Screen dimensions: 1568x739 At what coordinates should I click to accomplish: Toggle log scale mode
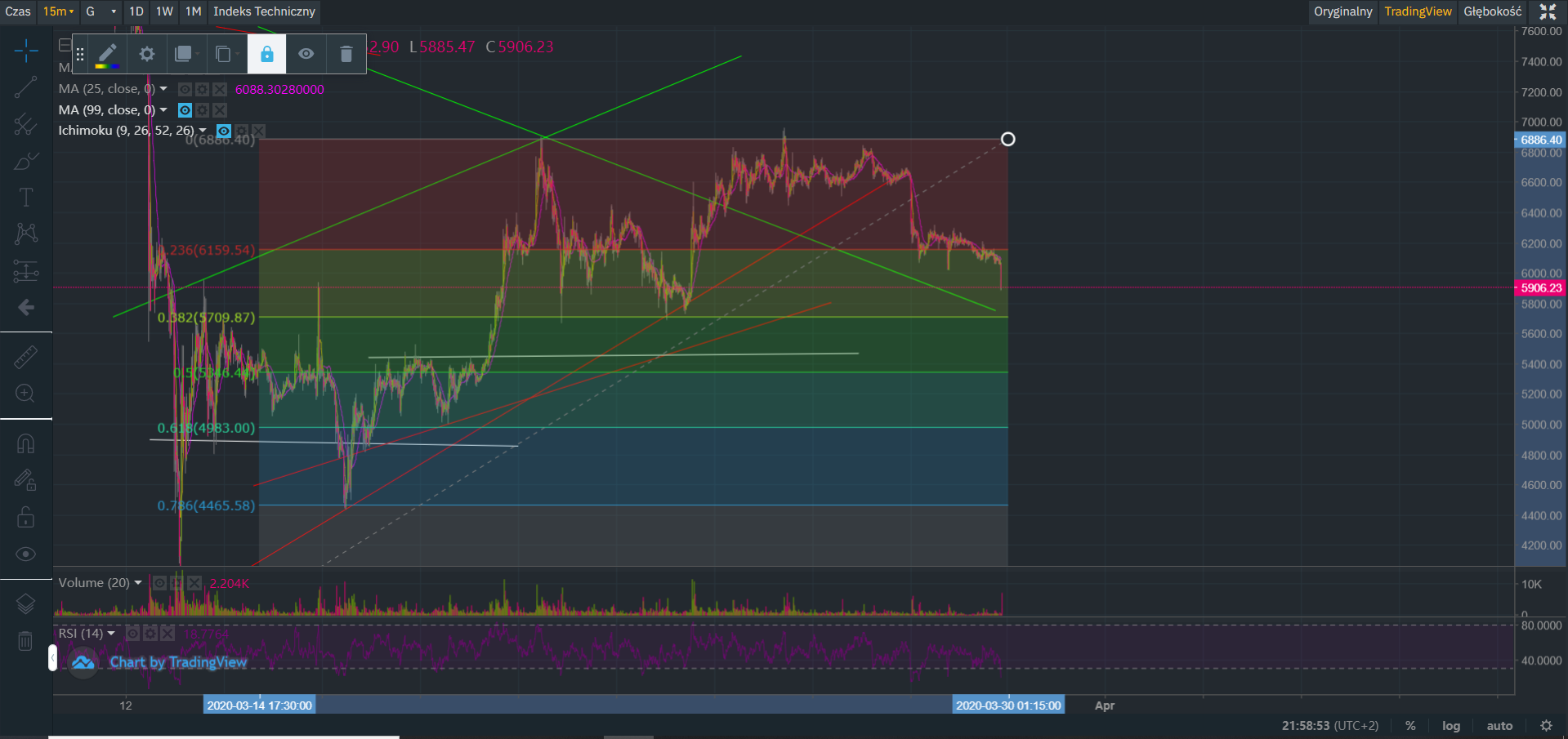click(1451, 726)
